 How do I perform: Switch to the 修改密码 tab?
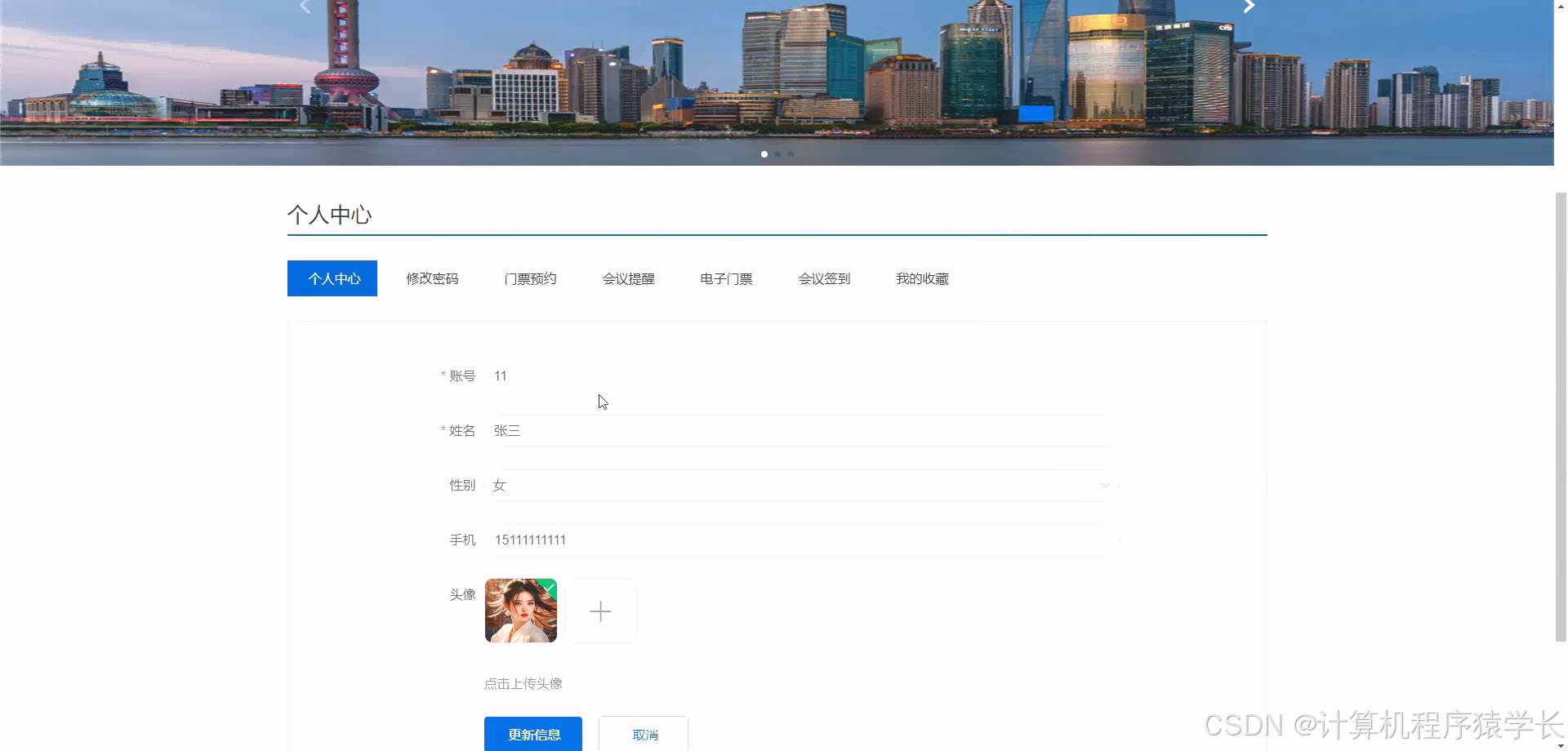point(432,278)
